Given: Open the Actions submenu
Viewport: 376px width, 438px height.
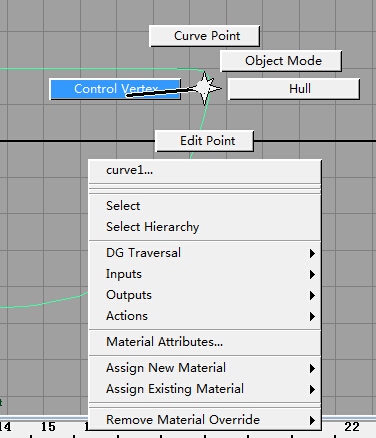Looking at the screenshot, I should pos(205,316).
